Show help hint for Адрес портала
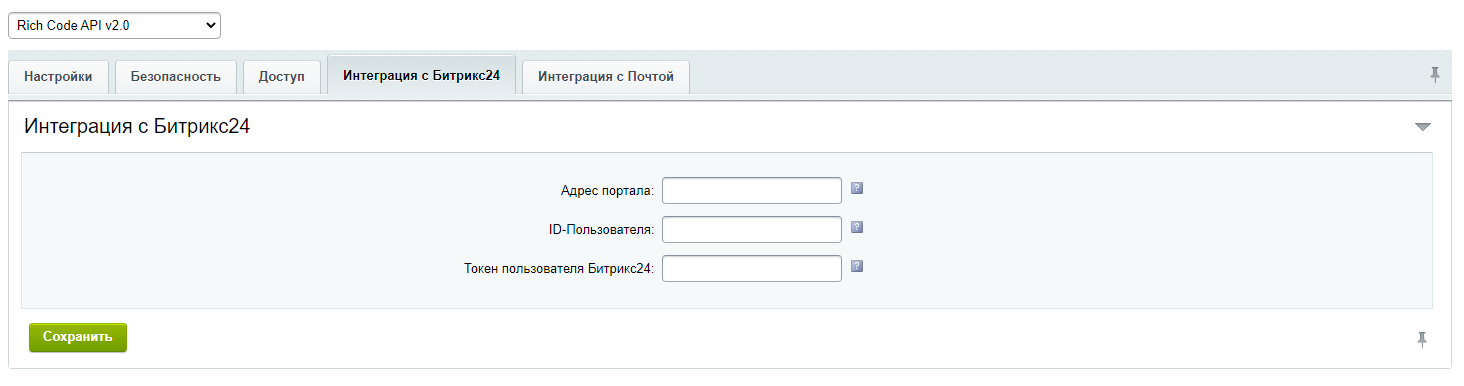1464x386 pixels. [x=857, y=188]
